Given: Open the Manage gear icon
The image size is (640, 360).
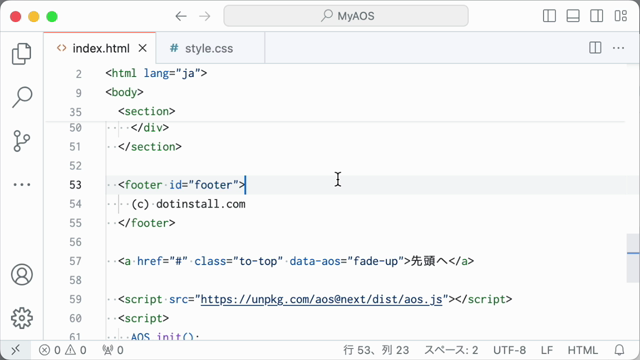Looking at the screenshot, I should (22, 318).
